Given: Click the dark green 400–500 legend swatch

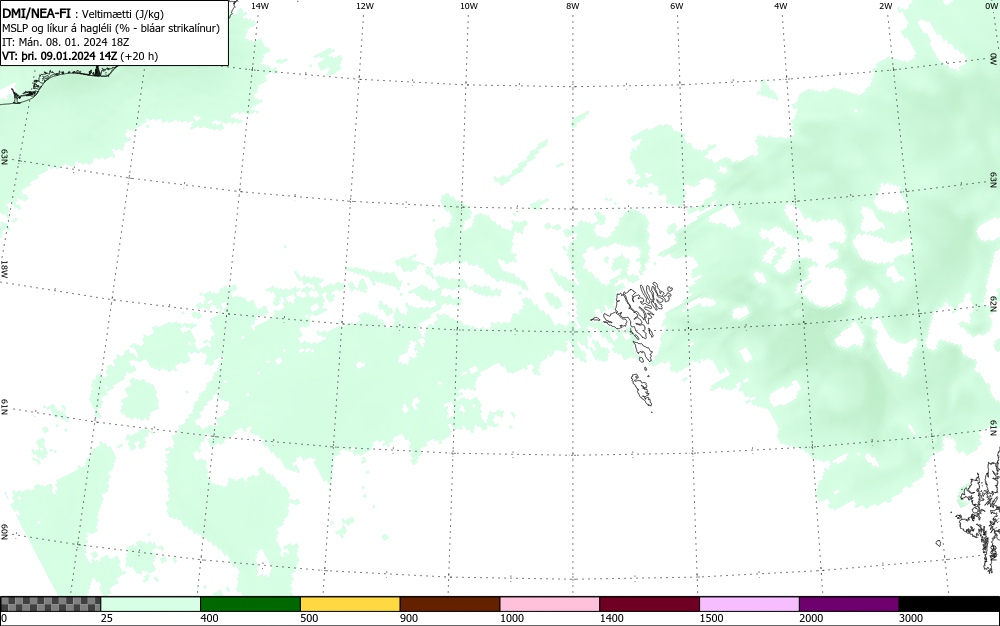Looking at the screenshot, I should (250, 604).
